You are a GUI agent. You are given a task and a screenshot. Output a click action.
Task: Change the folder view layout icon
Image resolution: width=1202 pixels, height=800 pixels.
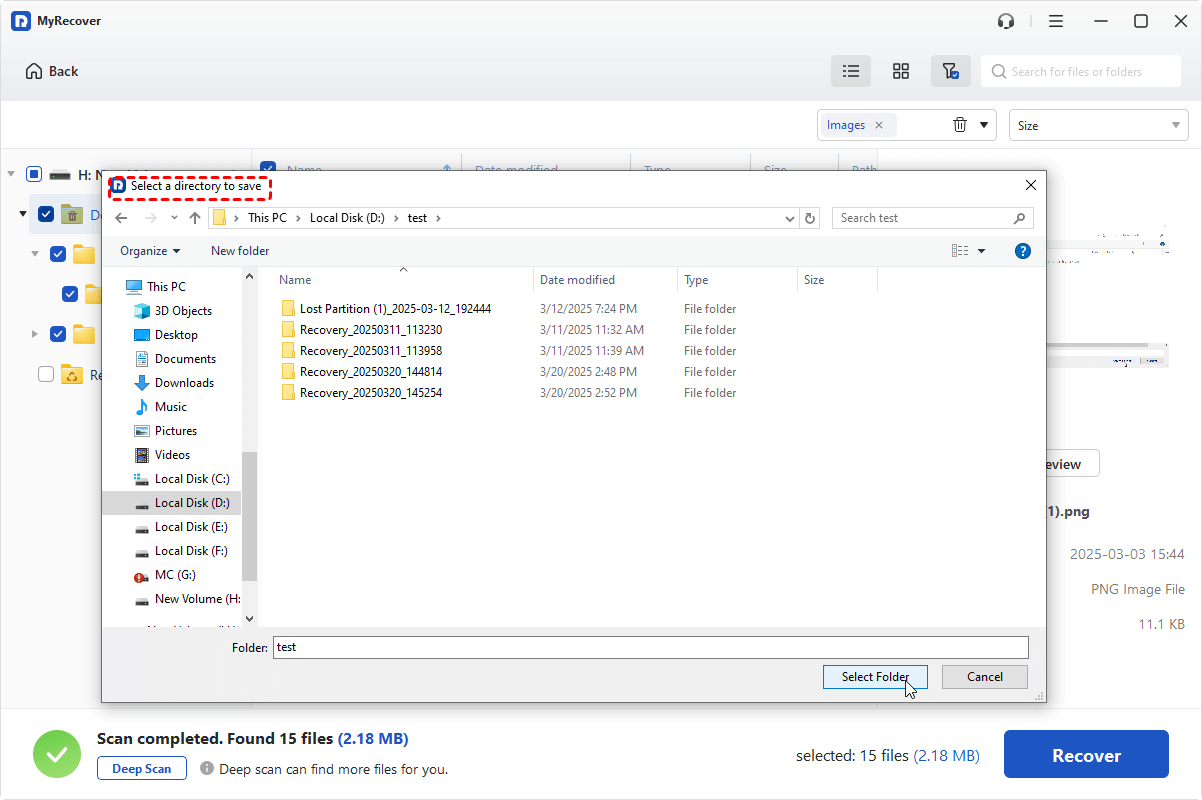pos(960,251)
